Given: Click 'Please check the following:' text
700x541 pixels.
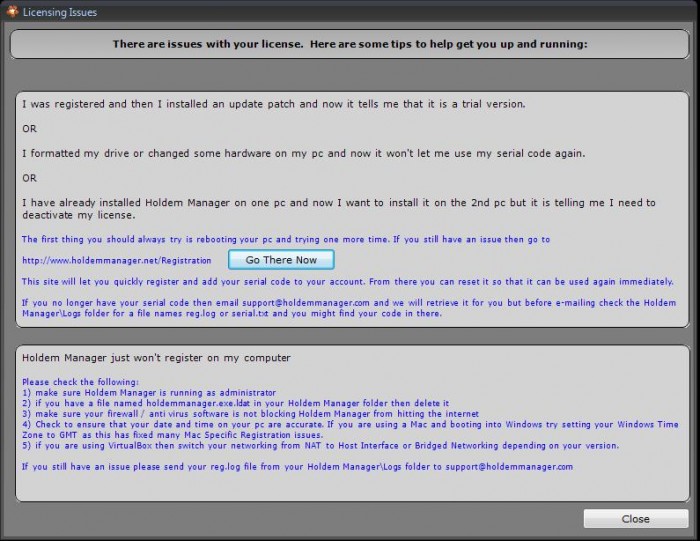Looking at the screenshot, I should (x=80, y=382).
